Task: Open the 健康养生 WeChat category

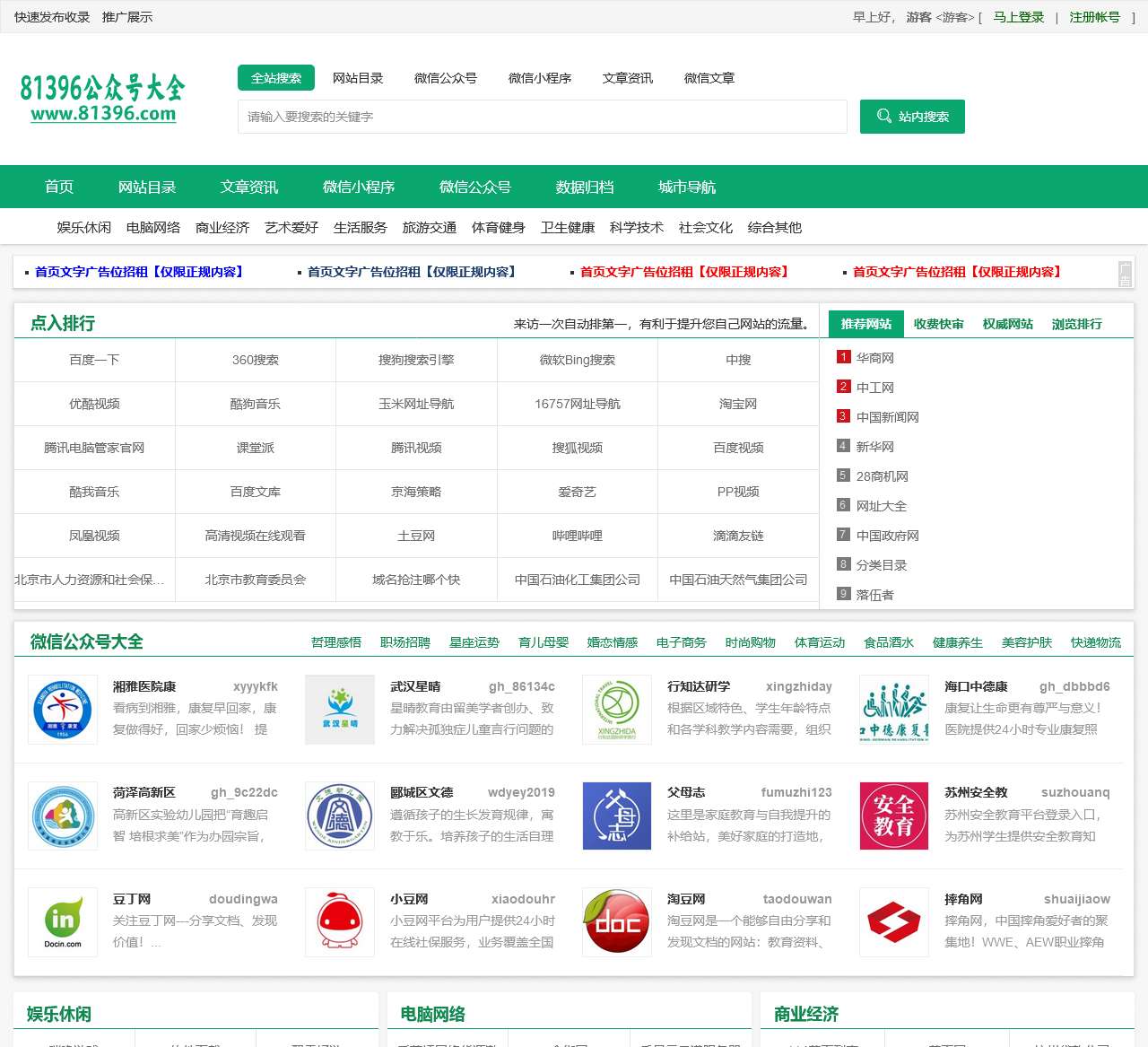Action: click(958, 642)
